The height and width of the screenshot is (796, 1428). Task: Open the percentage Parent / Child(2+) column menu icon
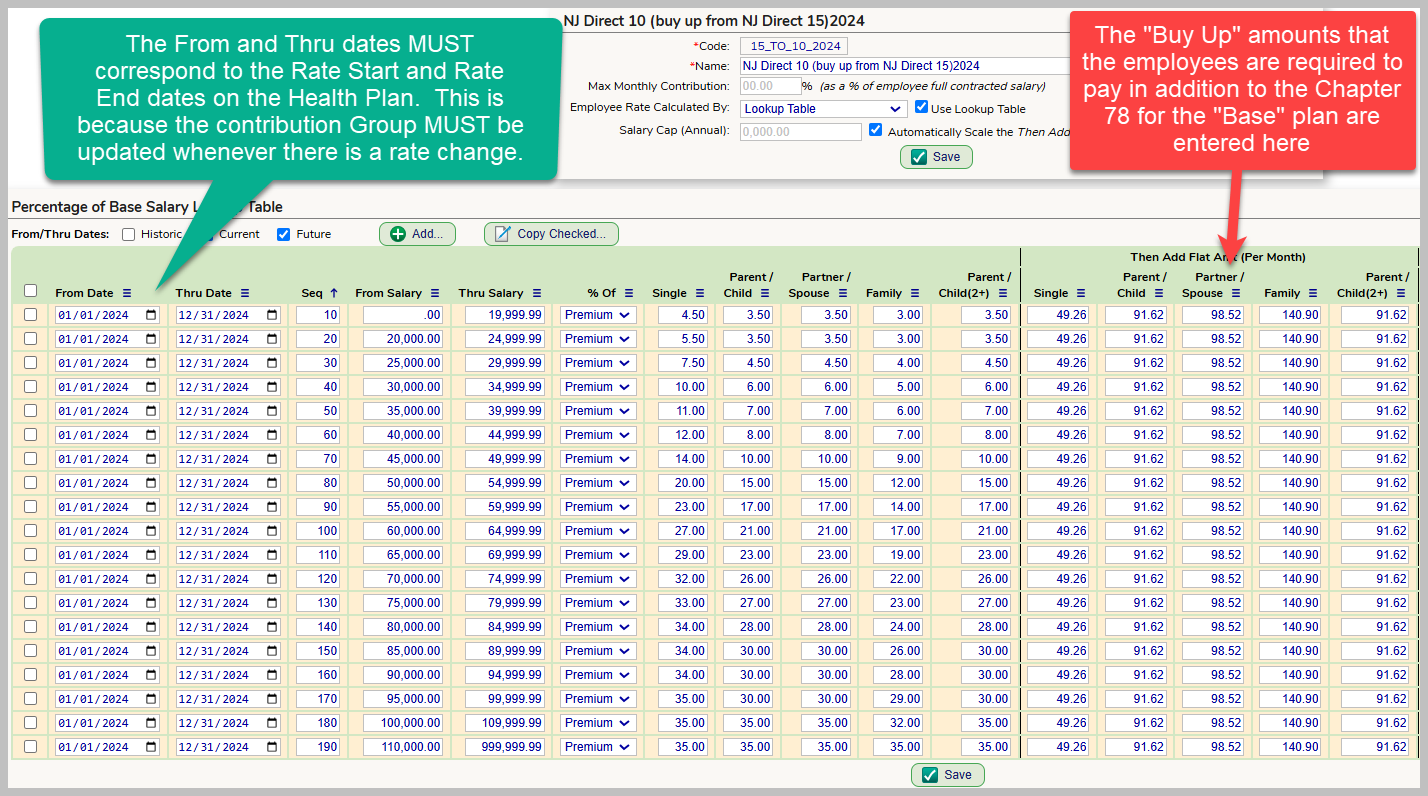coord(1005,293)
